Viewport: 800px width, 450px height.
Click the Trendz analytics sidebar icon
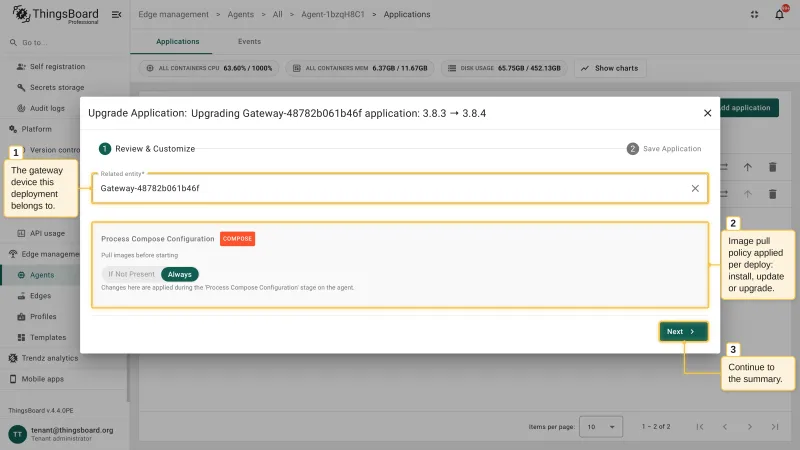coord(13,358)
